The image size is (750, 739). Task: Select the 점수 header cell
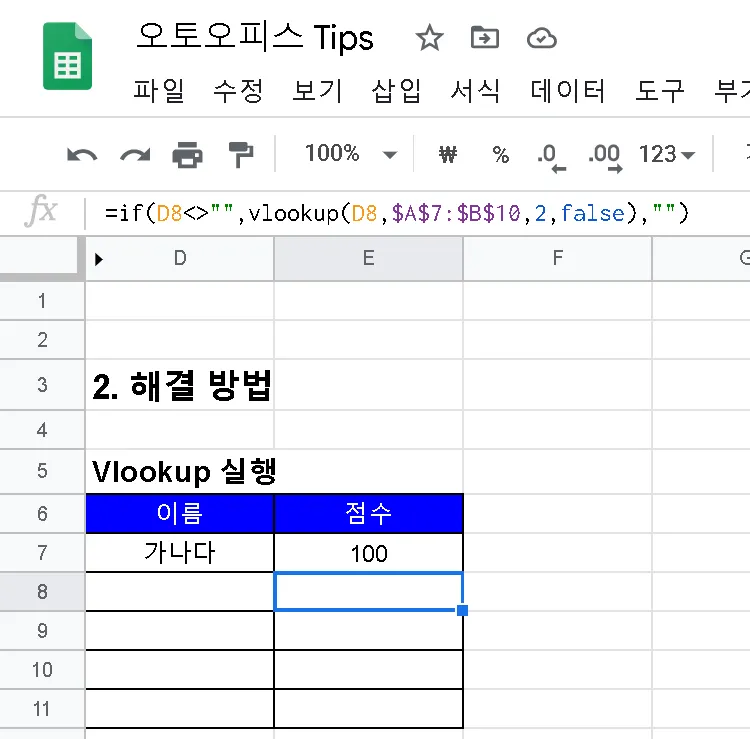pyautogui.click(x=368, y=514)
